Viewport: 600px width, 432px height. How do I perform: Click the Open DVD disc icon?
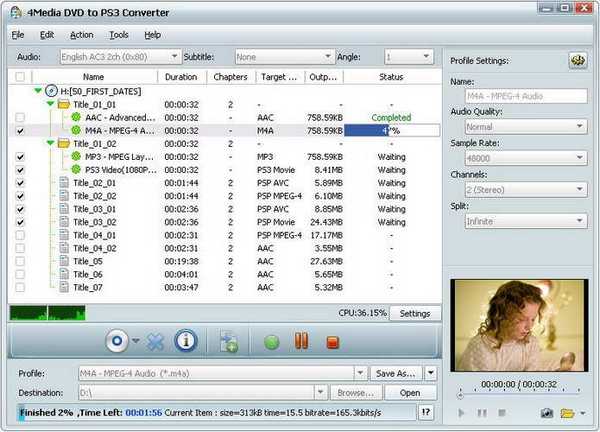tap(117, 341)
